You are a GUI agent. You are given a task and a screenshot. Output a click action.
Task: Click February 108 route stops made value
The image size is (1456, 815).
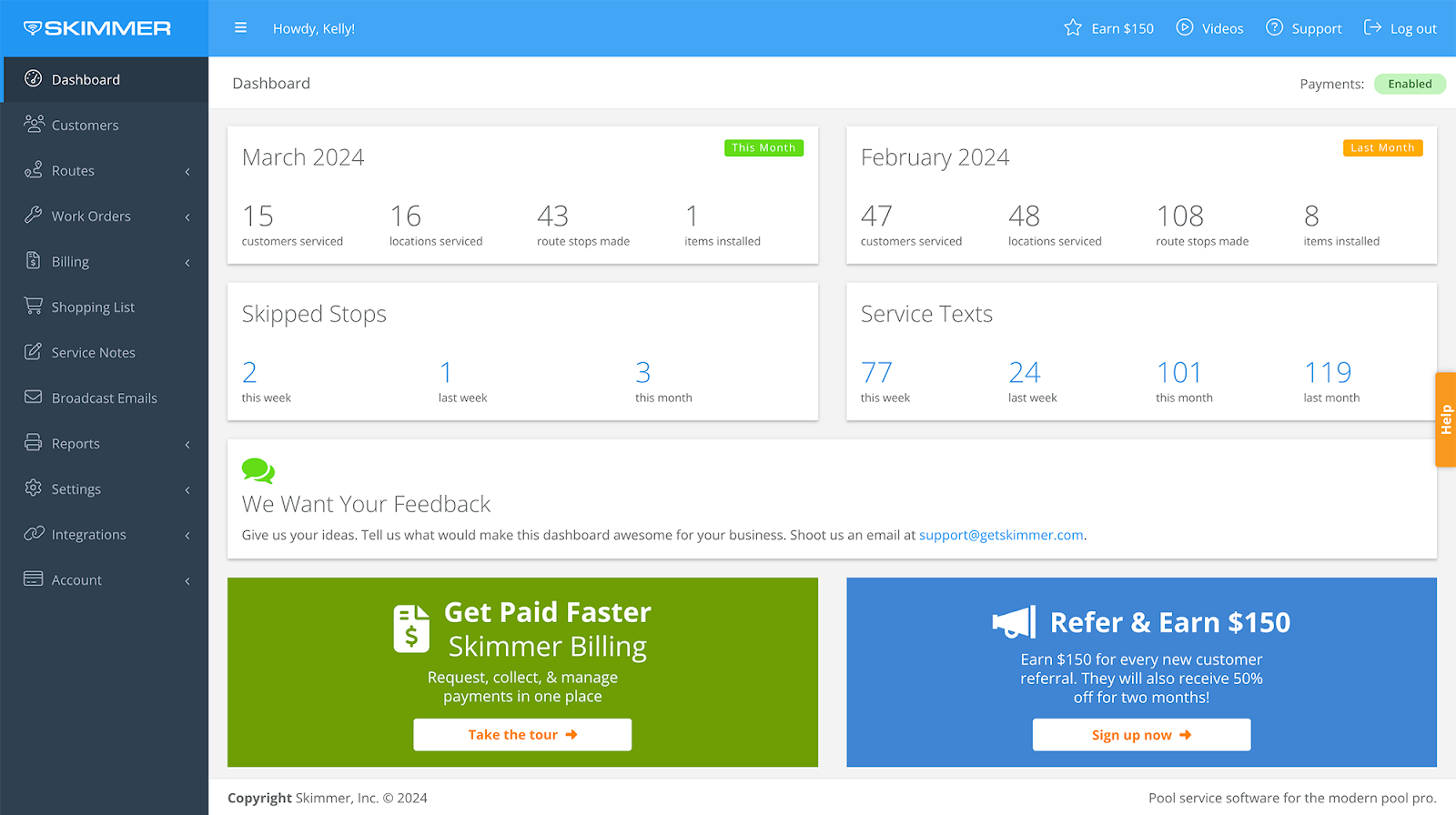click(x=1180, y=216)
